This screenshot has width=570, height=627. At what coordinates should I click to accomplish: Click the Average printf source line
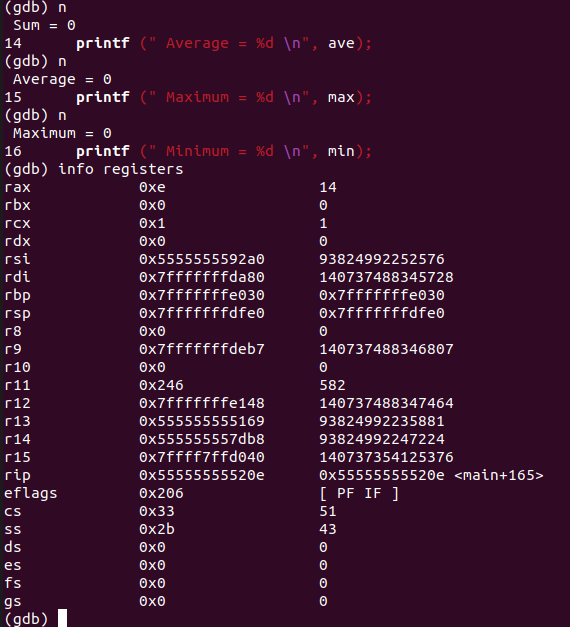(x=188, y=43)
